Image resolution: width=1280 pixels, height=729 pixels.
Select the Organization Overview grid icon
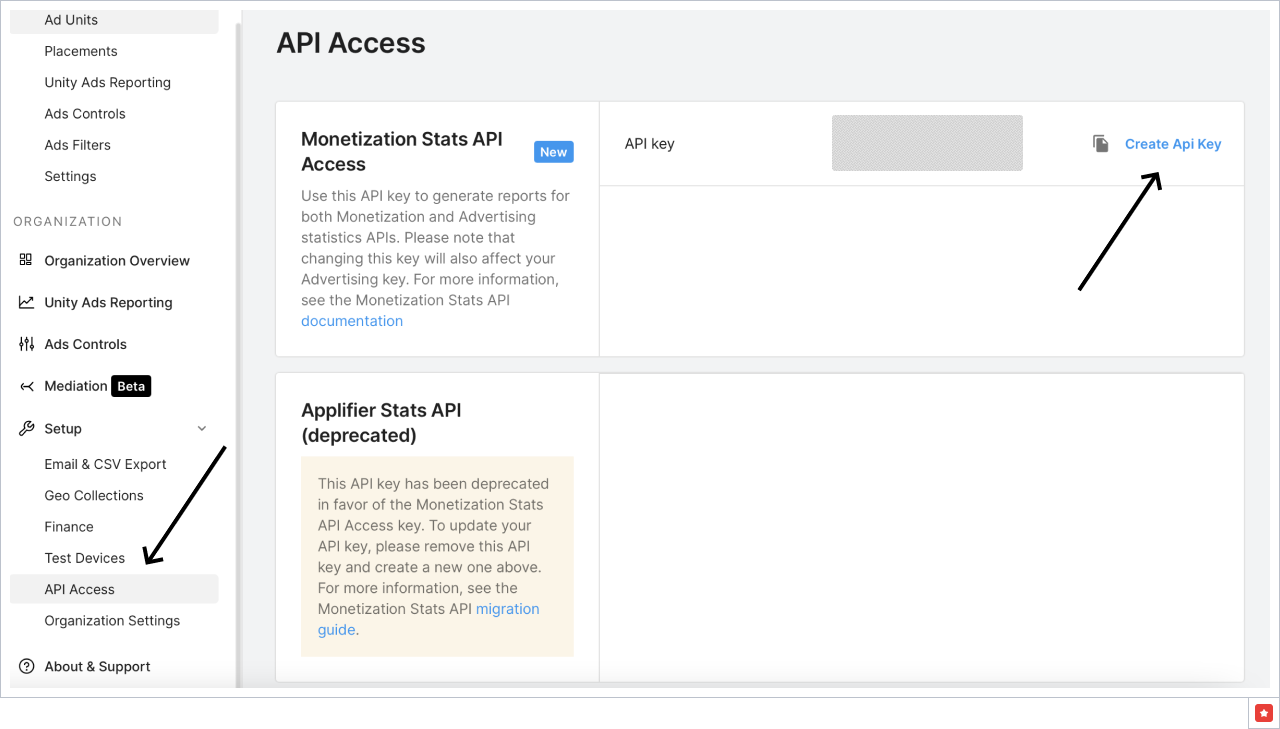click(26, 260)
